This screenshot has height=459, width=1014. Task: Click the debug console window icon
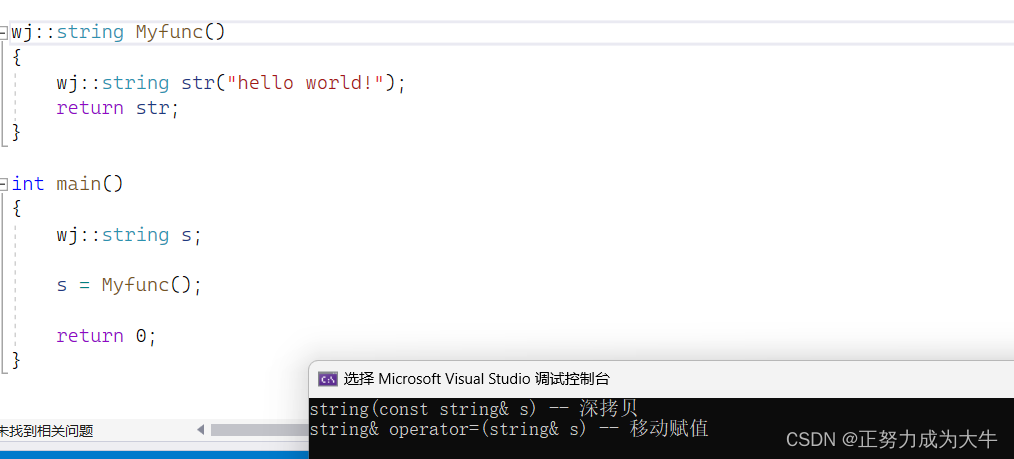tap(328, 379)
